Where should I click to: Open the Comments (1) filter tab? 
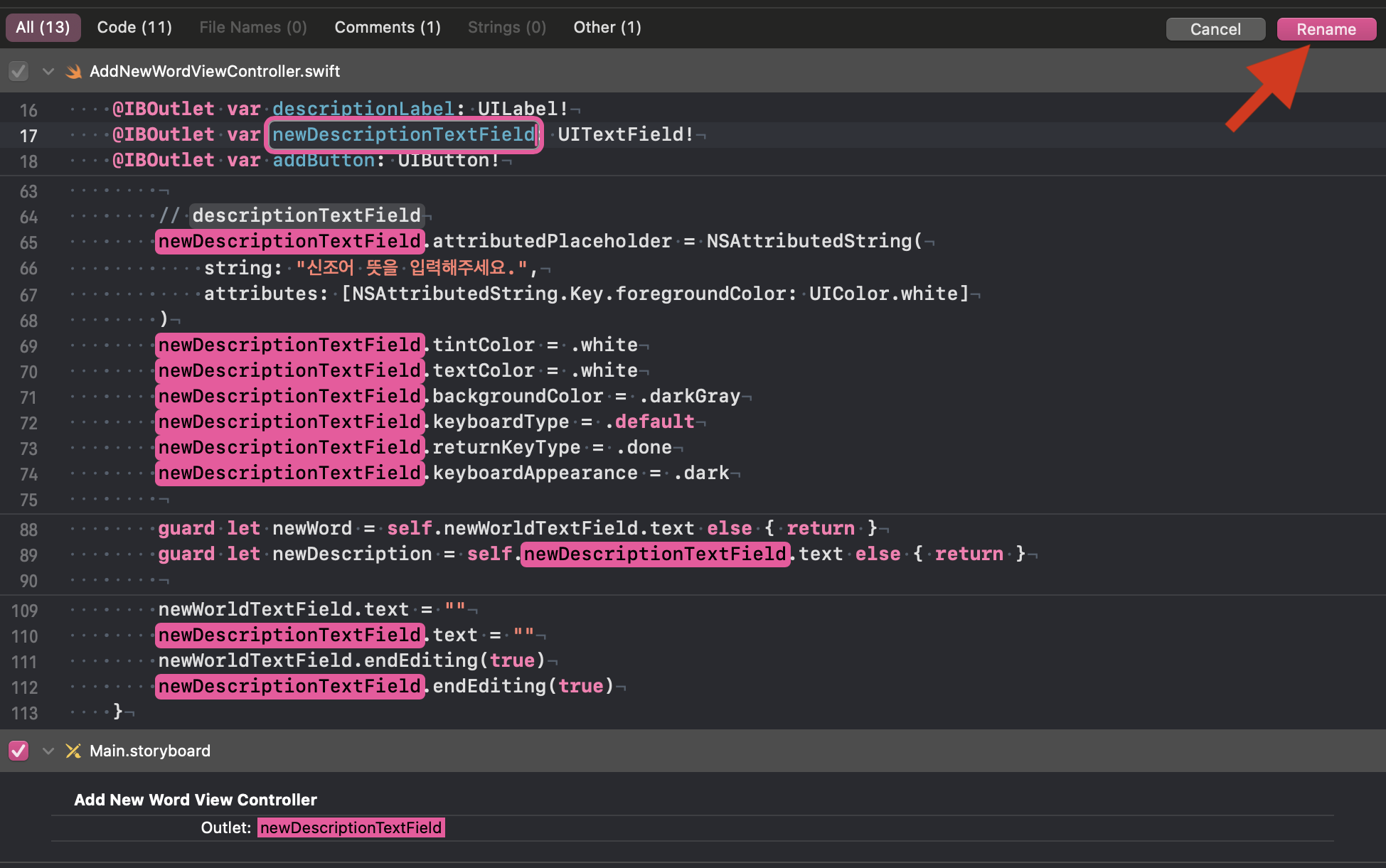[388, 28]
